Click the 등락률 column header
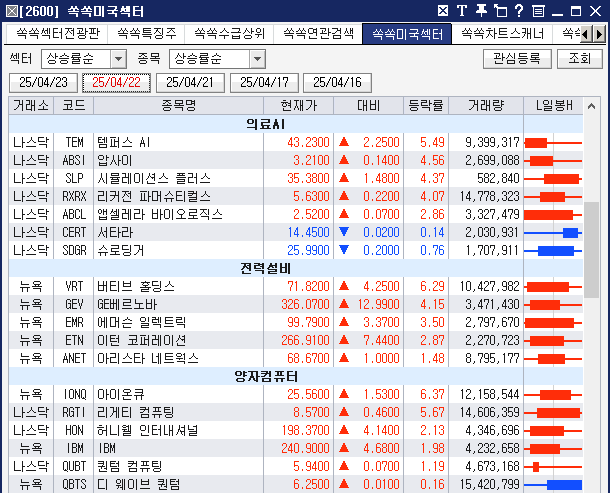This screenshot has height=493, width=610. pyautogui.click(x=426, y=105)
